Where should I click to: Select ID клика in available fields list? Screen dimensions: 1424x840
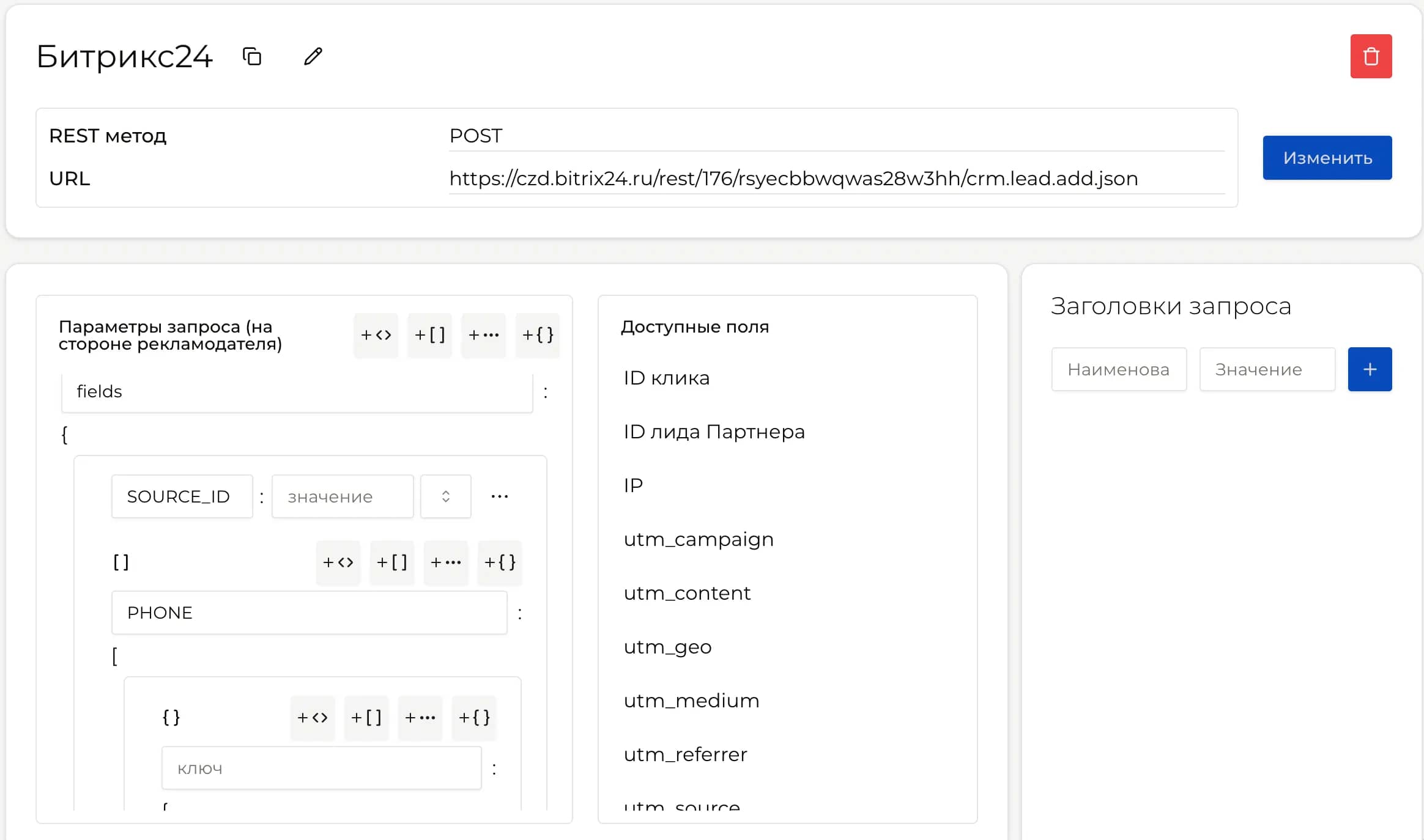pyautogui.click(x=666, y=377)
